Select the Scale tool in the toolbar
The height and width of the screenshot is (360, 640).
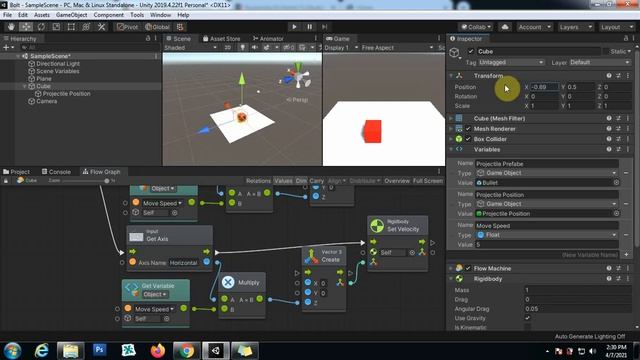pos(56,27)
